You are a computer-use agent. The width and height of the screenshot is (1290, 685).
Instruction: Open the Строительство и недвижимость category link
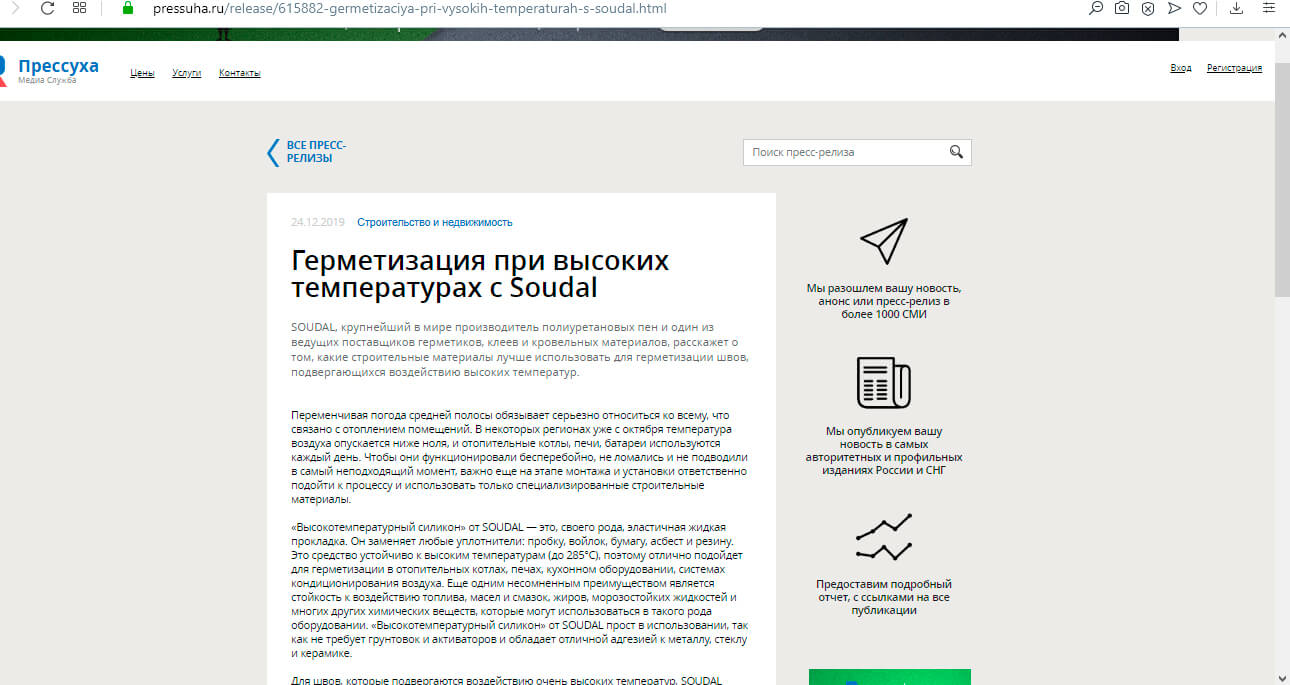[434, 222]
